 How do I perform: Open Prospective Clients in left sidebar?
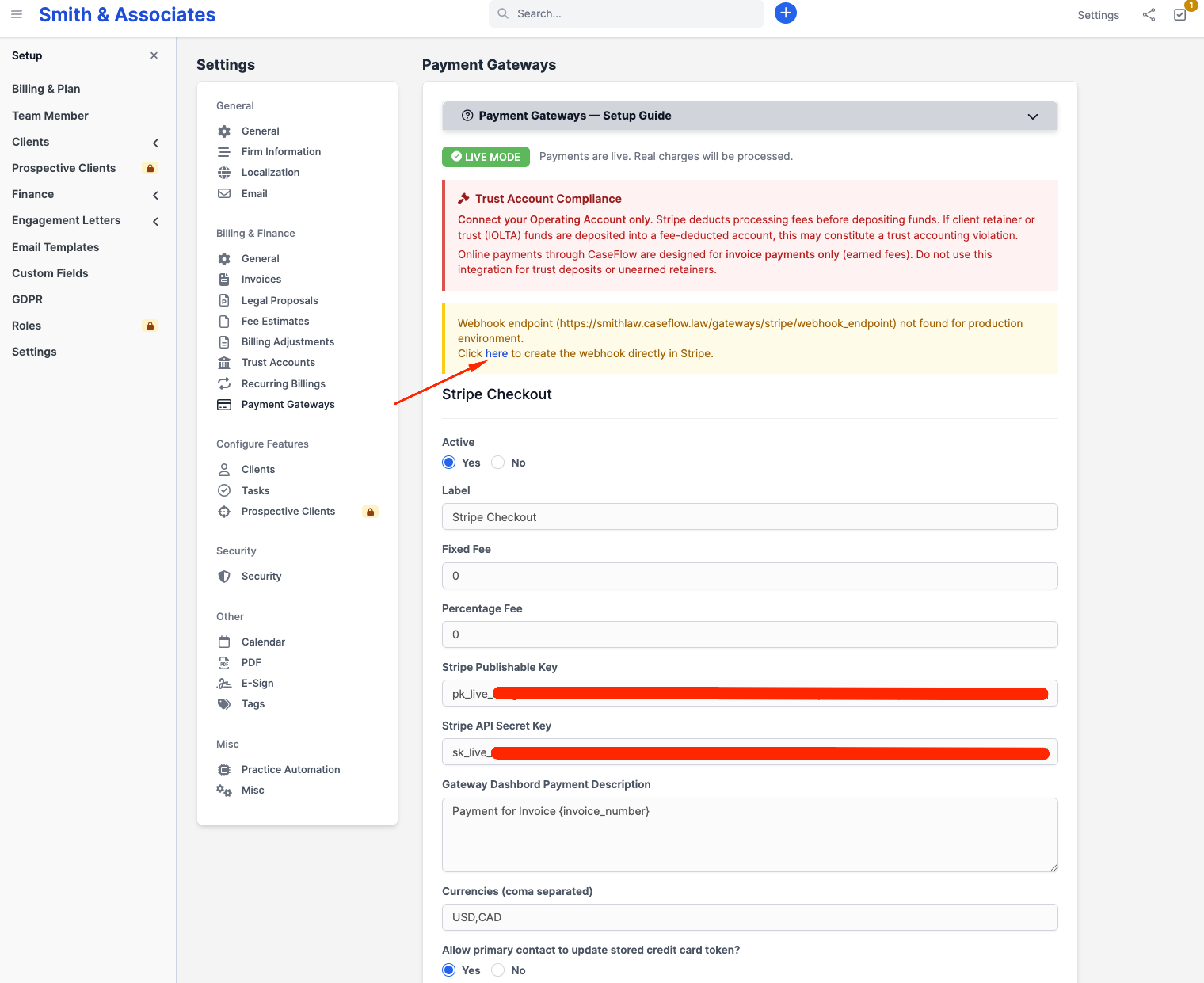coord(63,168)
